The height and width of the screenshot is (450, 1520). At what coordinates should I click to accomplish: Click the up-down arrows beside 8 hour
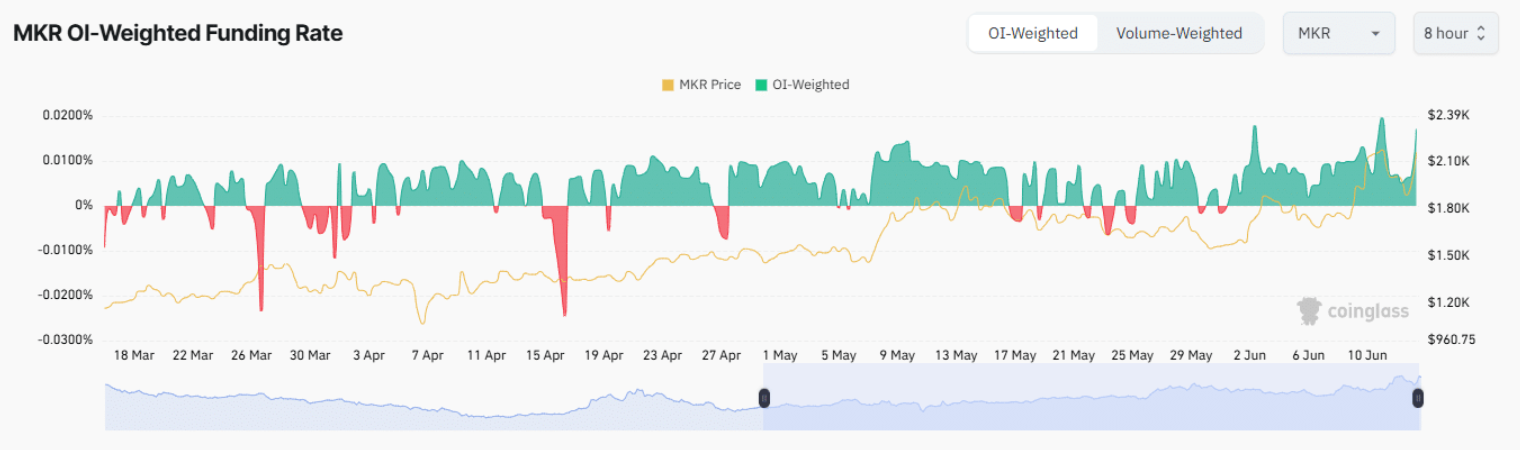1481,33
